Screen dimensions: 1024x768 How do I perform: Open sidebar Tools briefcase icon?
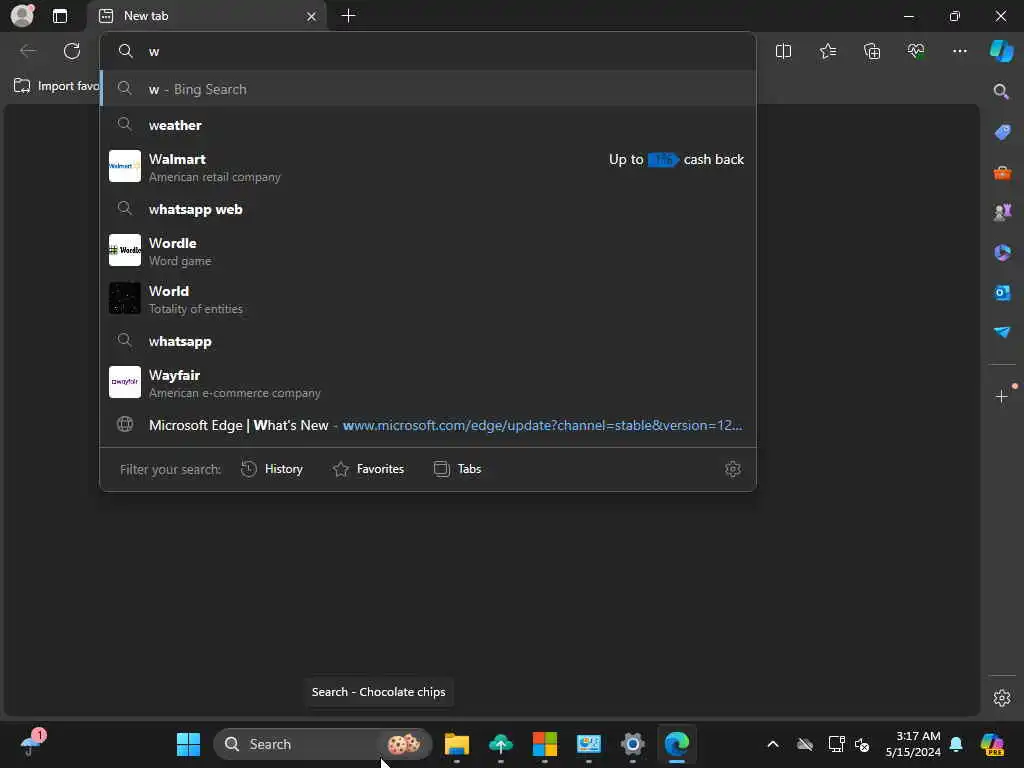click(1002, 172)
